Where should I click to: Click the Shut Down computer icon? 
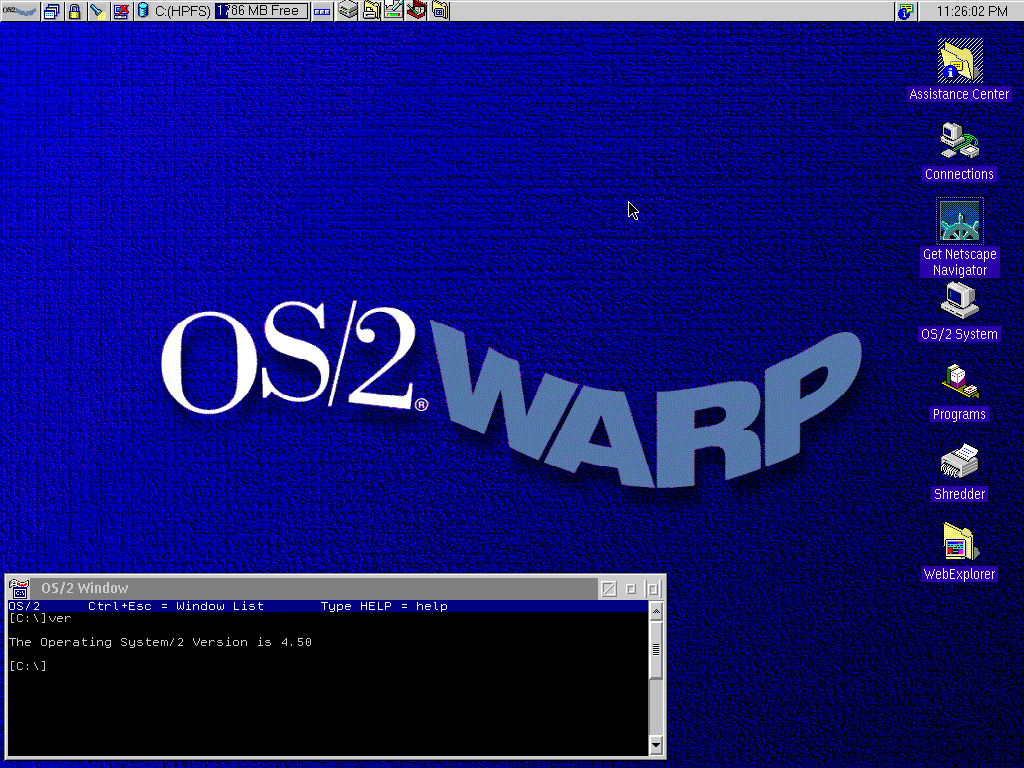pos(120,11)
